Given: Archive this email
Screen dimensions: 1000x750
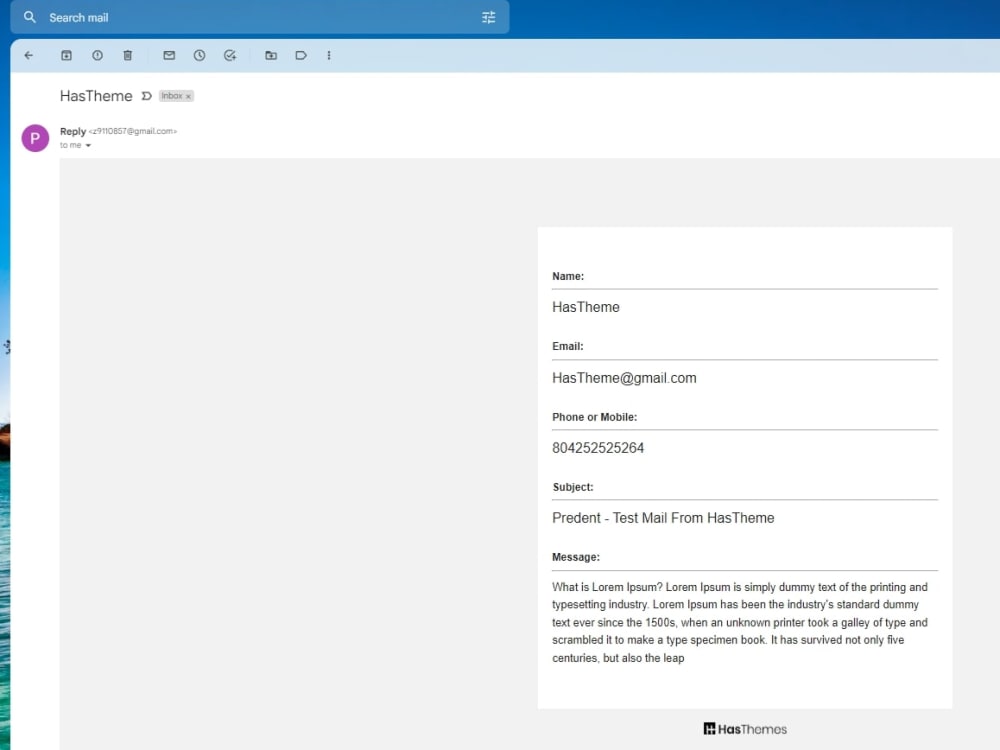Looking at the screenshot, I should pos(66,55).
